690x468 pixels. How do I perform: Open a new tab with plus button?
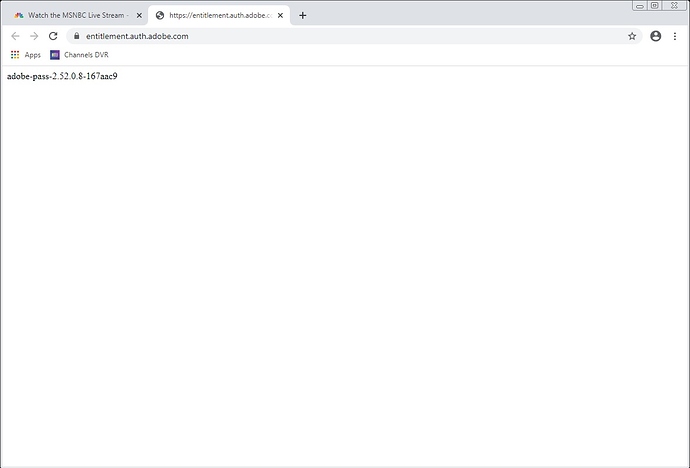click(x=303, y=16)
